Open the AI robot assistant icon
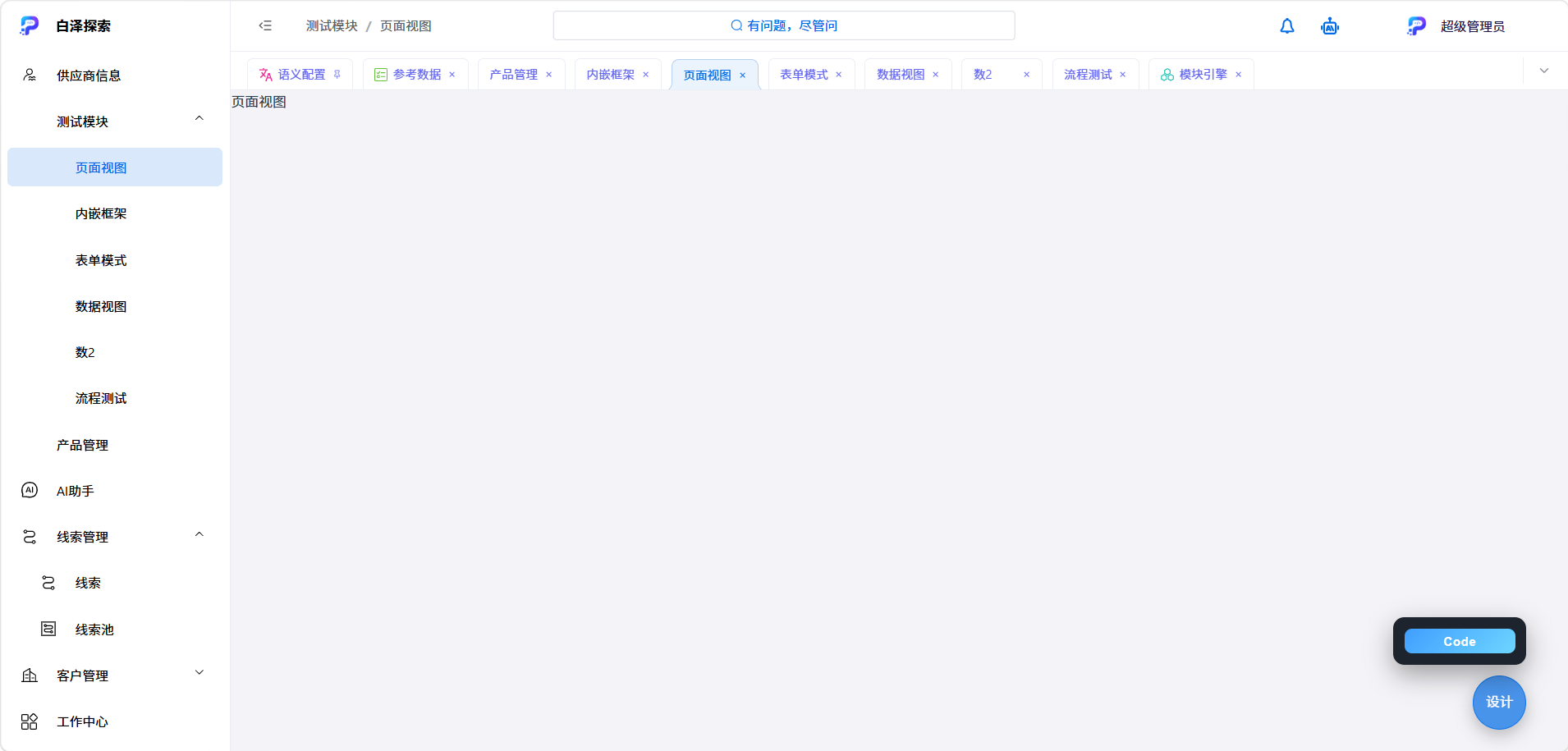Viewport: 1568px width, 751px height. point(1330,26)
